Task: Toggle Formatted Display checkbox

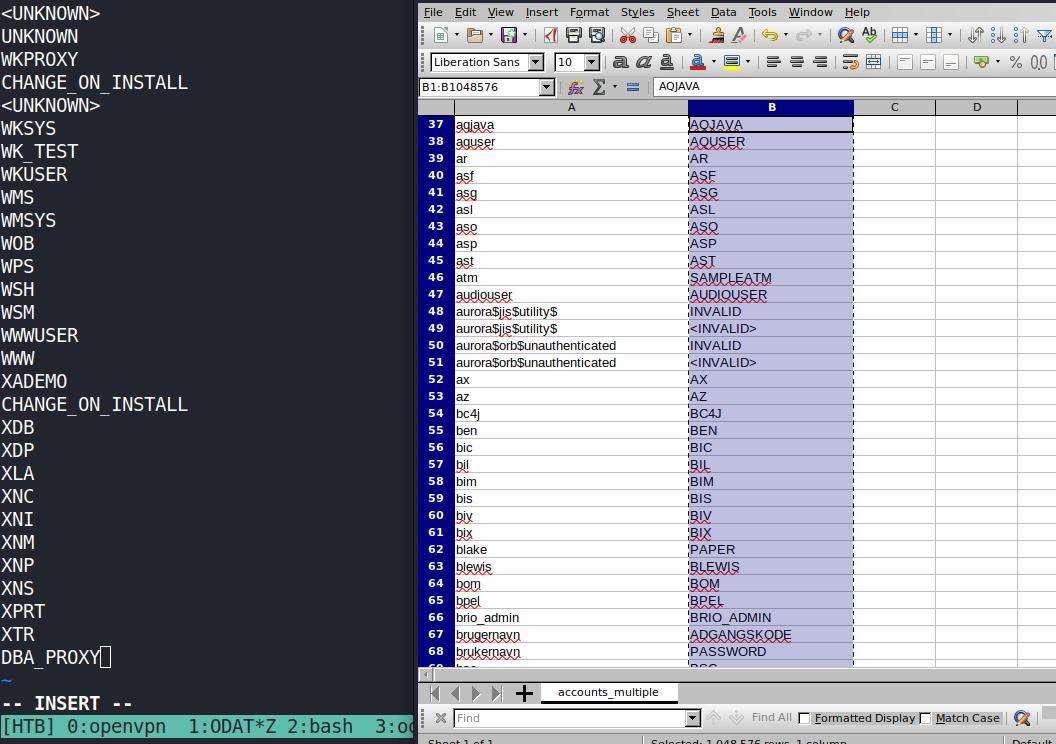Action: pos(804,718)
